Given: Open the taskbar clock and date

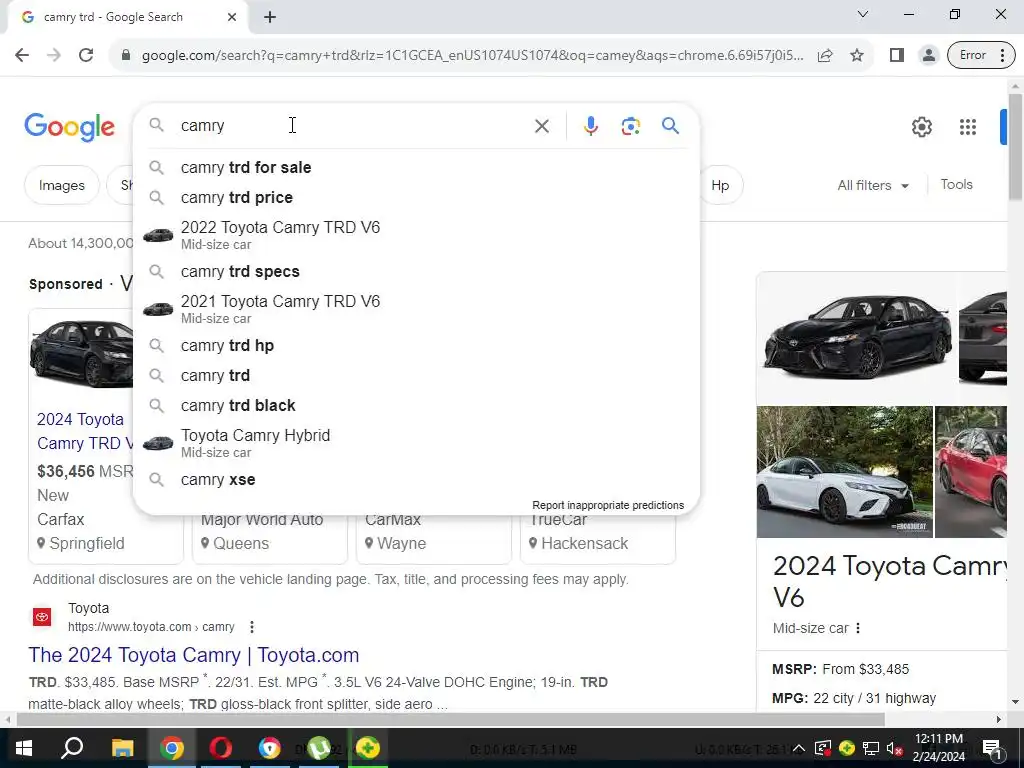Looking at the screenshot, I should [938, 748].
